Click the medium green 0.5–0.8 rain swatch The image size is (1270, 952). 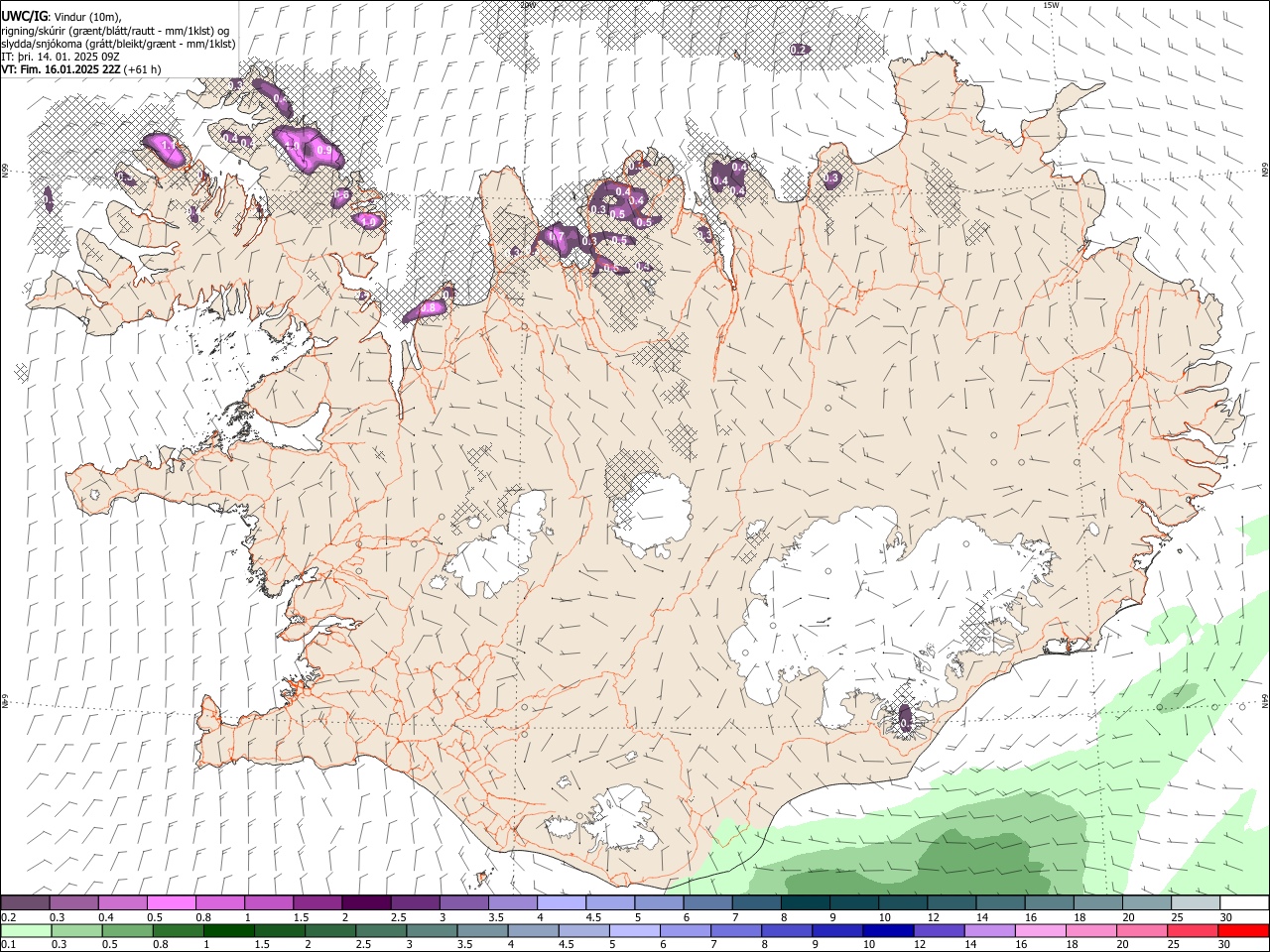point(127,930)
